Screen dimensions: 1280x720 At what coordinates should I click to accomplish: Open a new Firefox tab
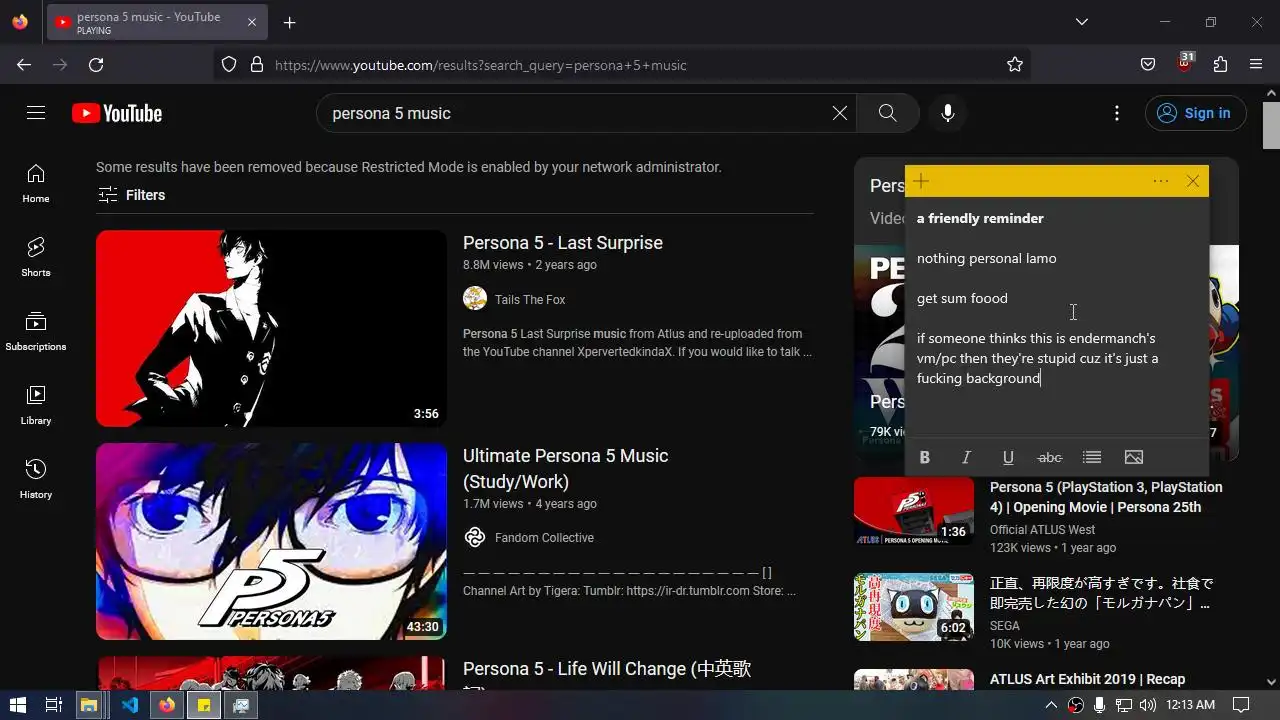pyautogui.click(x=289, y=23)
